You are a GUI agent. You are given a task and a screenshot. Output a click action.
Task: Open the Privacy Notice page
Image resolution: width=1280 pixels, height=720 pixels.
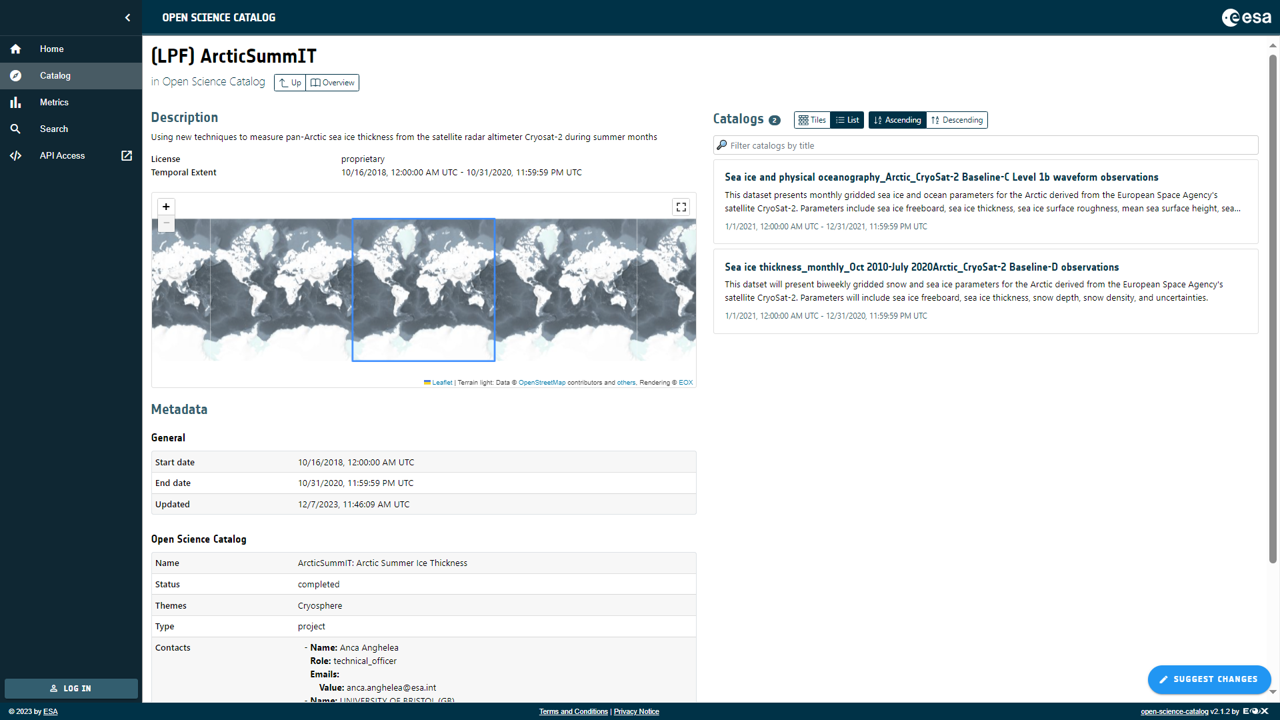click(x=636, y=711)
